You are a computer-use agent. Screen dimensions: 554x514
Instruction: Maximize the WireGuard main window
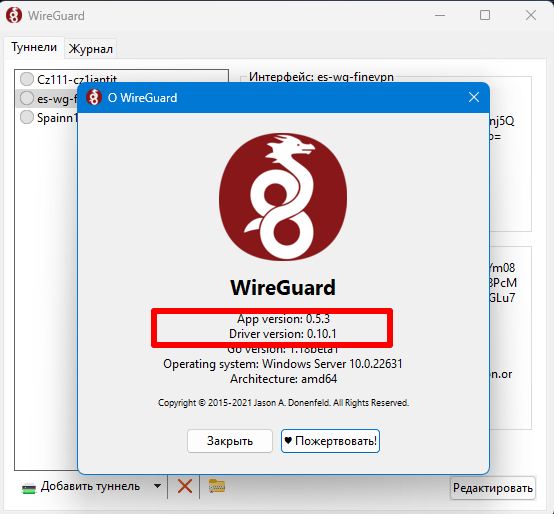point(485,15)
